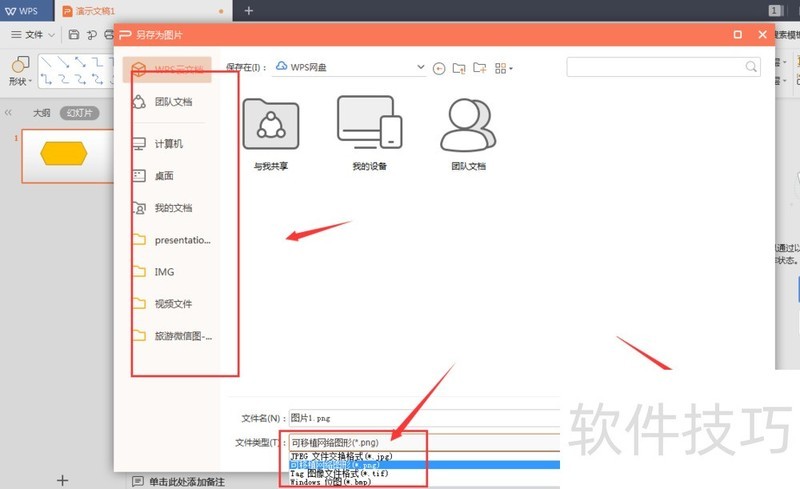
Task: Choose 可移植网络图形 (*.png) highlighted option
Action: (x=424, y=465)
